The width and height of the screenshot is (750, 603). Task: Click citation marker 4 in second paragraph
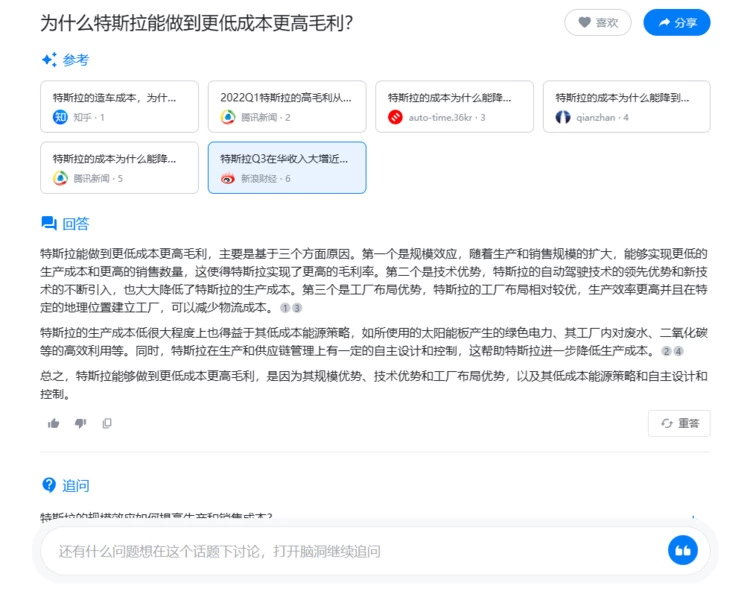[x=678, y=351]
